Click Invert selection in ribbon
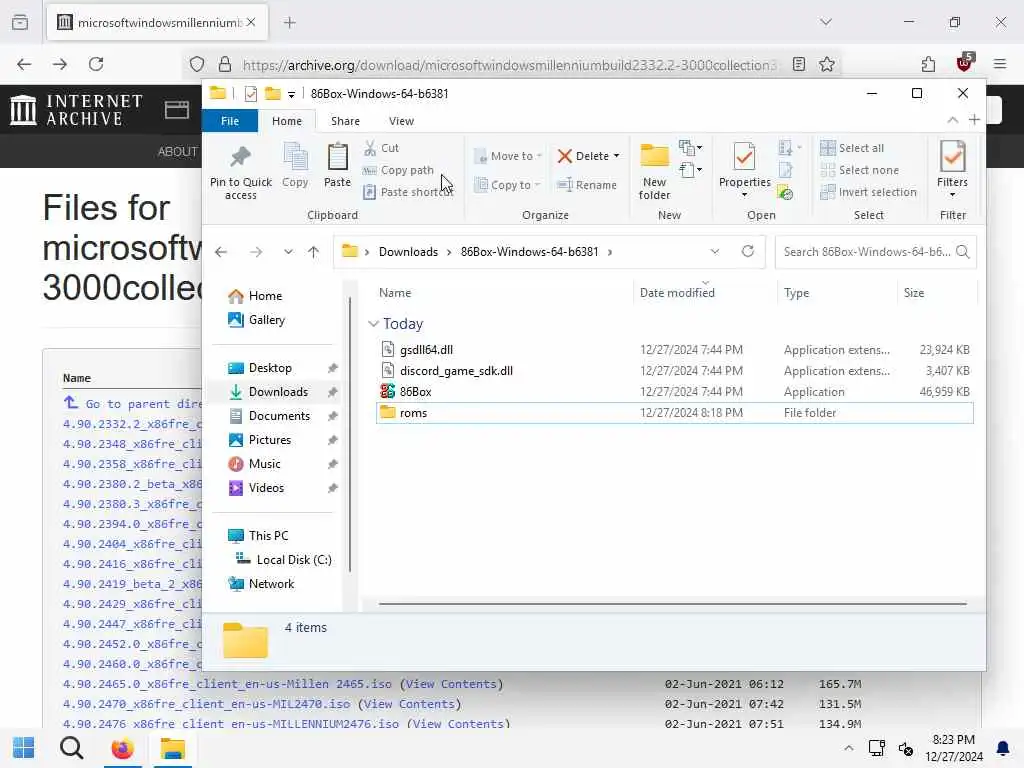The height and width of the screenshot is (768, 1024). click(x=869, y=192)
